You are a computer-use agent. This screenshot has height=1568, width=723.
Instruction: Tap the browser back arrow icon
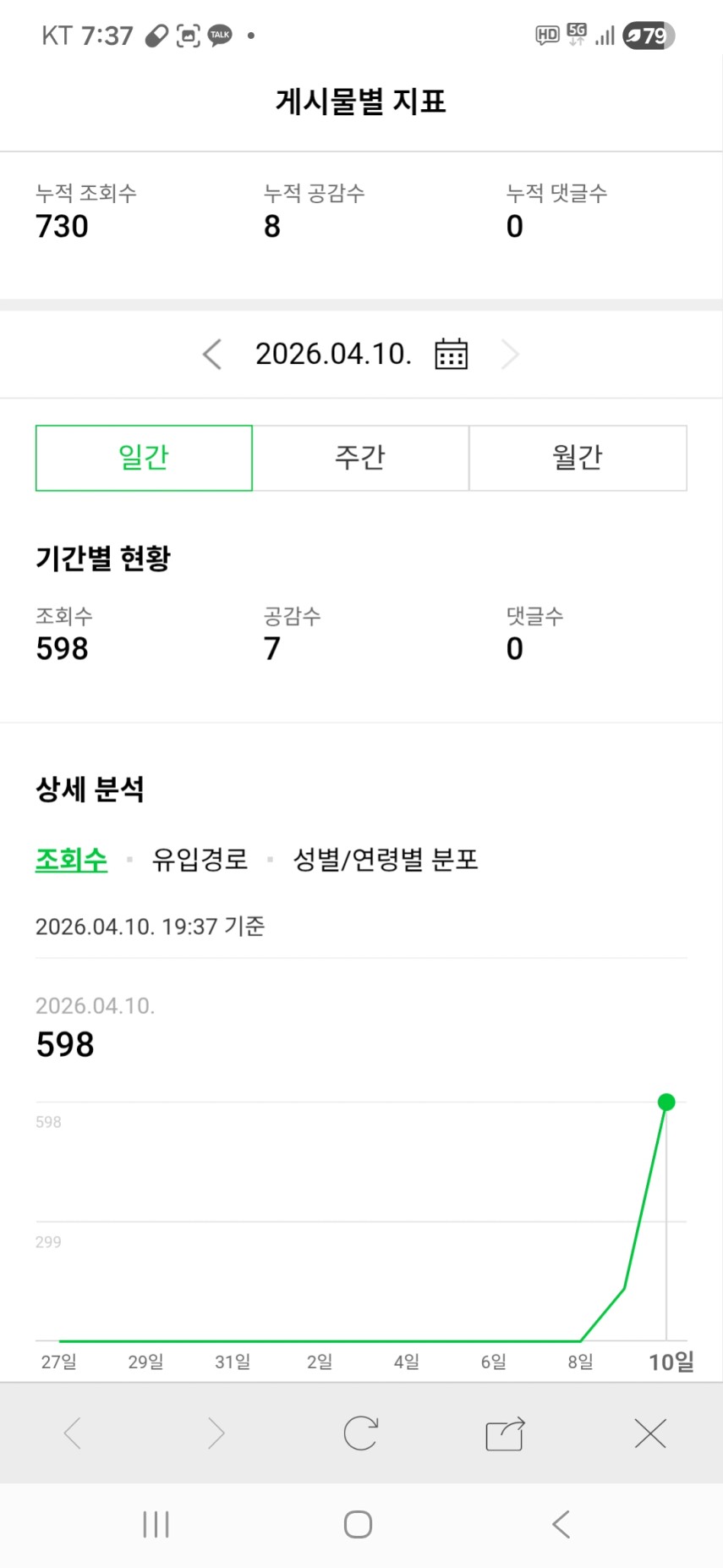[73, 1433]
